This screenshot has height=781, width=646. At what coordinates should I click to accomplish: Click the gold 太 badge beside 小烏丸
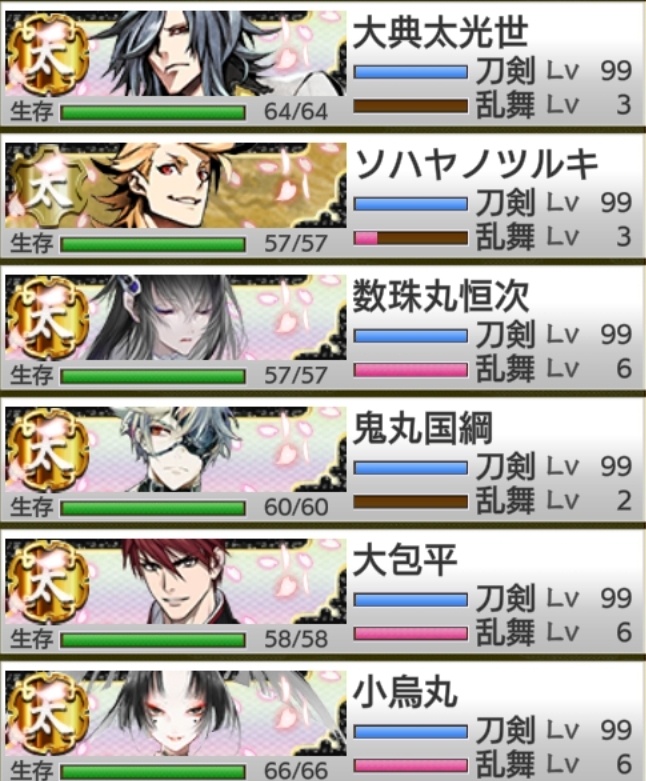point(48,714)
